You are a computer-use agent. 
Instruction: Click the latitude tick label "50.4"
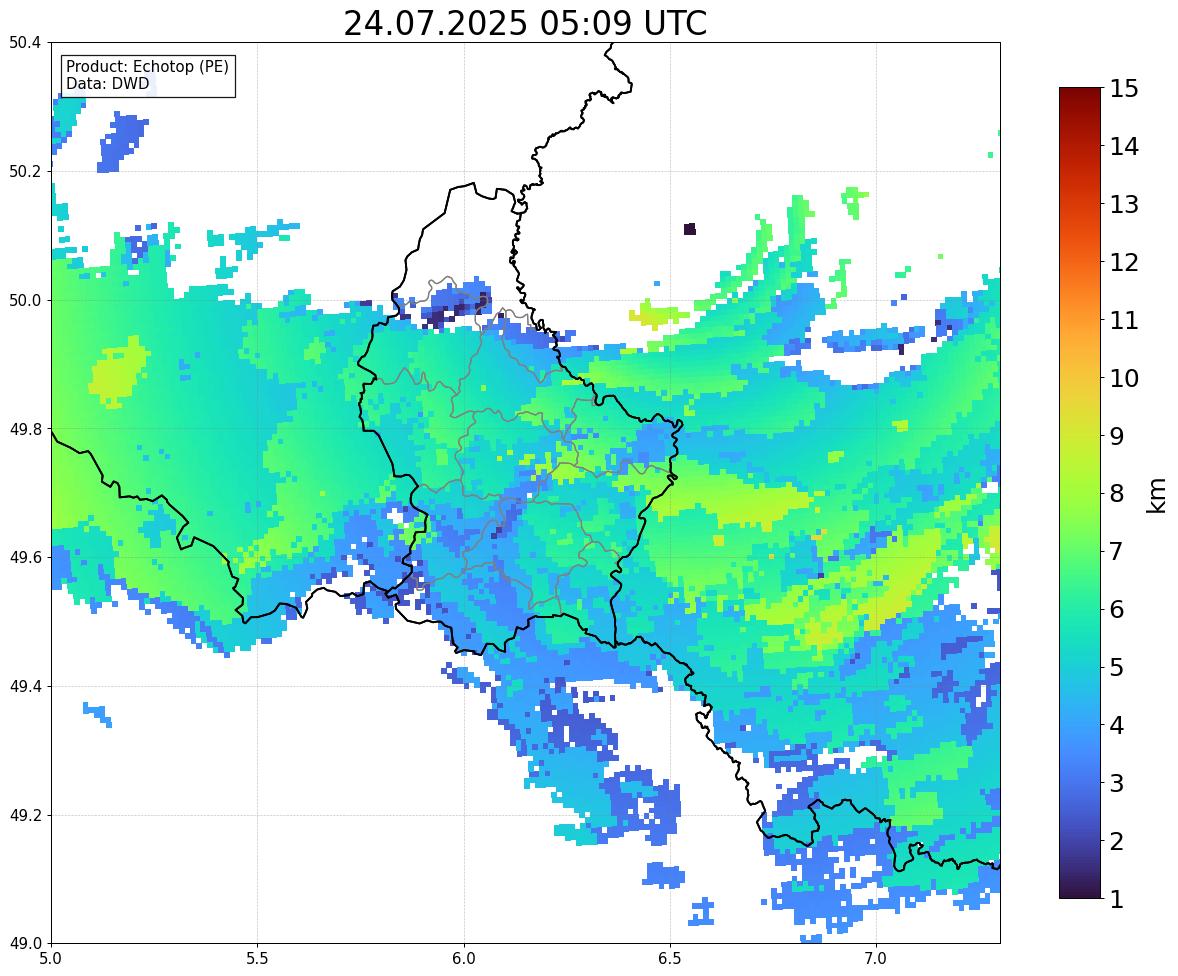click(25, 43)
